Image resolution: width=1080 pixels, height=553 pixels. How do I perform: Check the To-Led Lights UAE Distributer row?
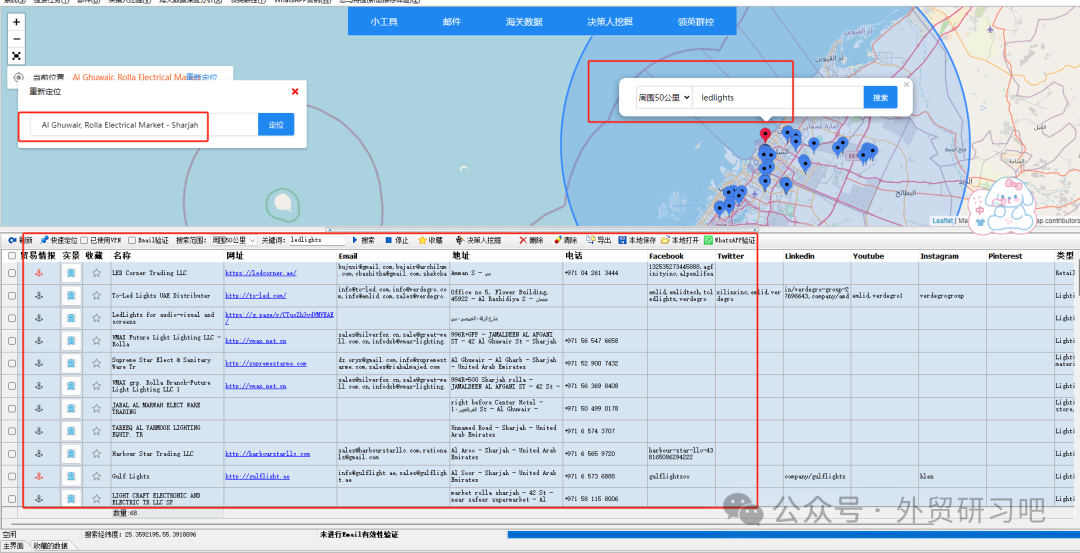point(12,295)
